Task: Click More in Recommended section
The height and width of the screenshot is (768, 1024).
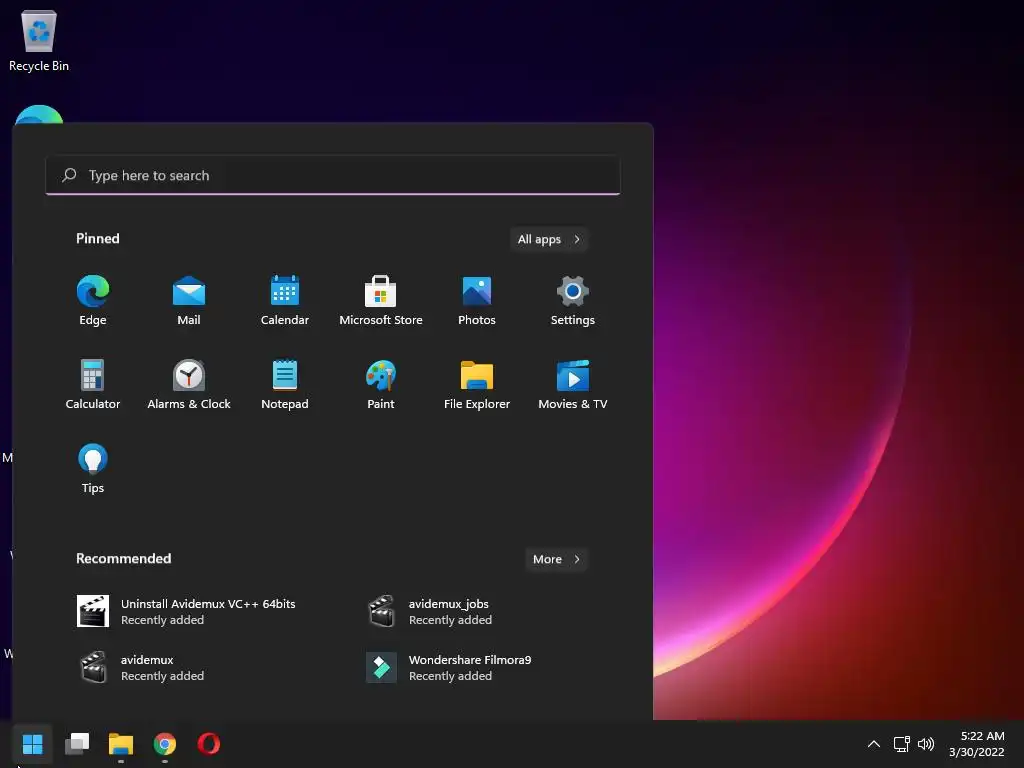Action: (x=556, y=559)
